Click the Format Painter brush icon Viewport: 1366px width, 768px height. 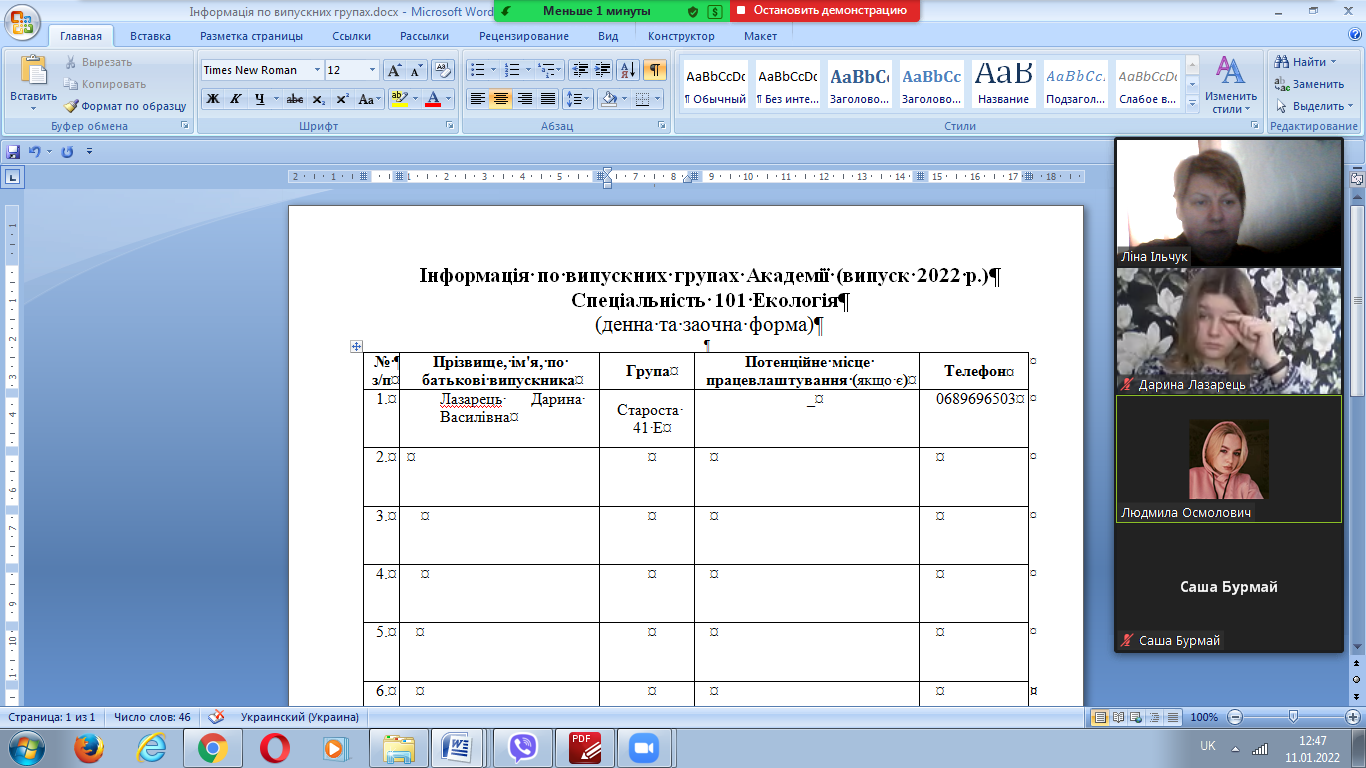click(72, 106)
